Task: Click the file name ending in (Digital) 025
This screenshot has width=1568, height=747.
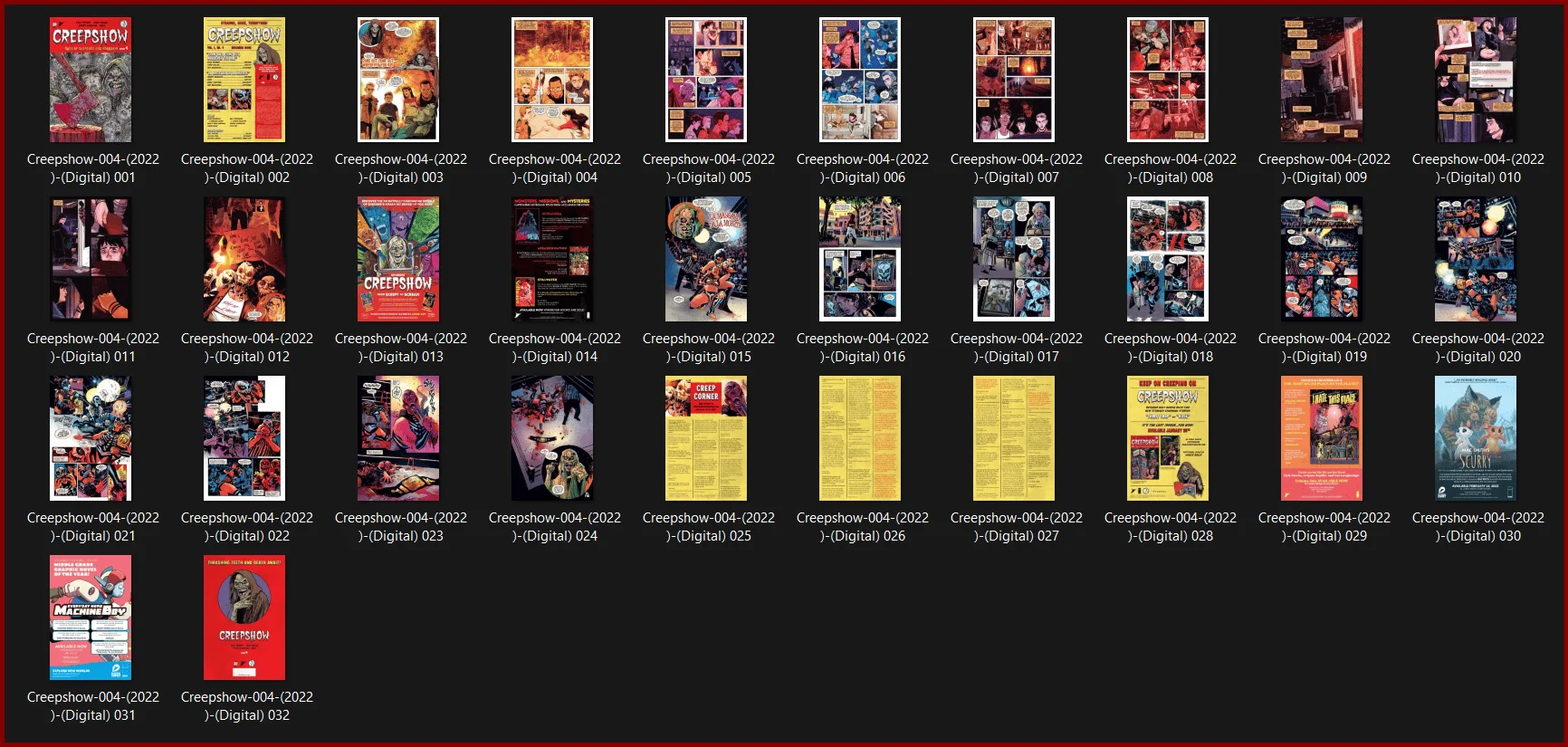Action: click(x=709, y=527)
